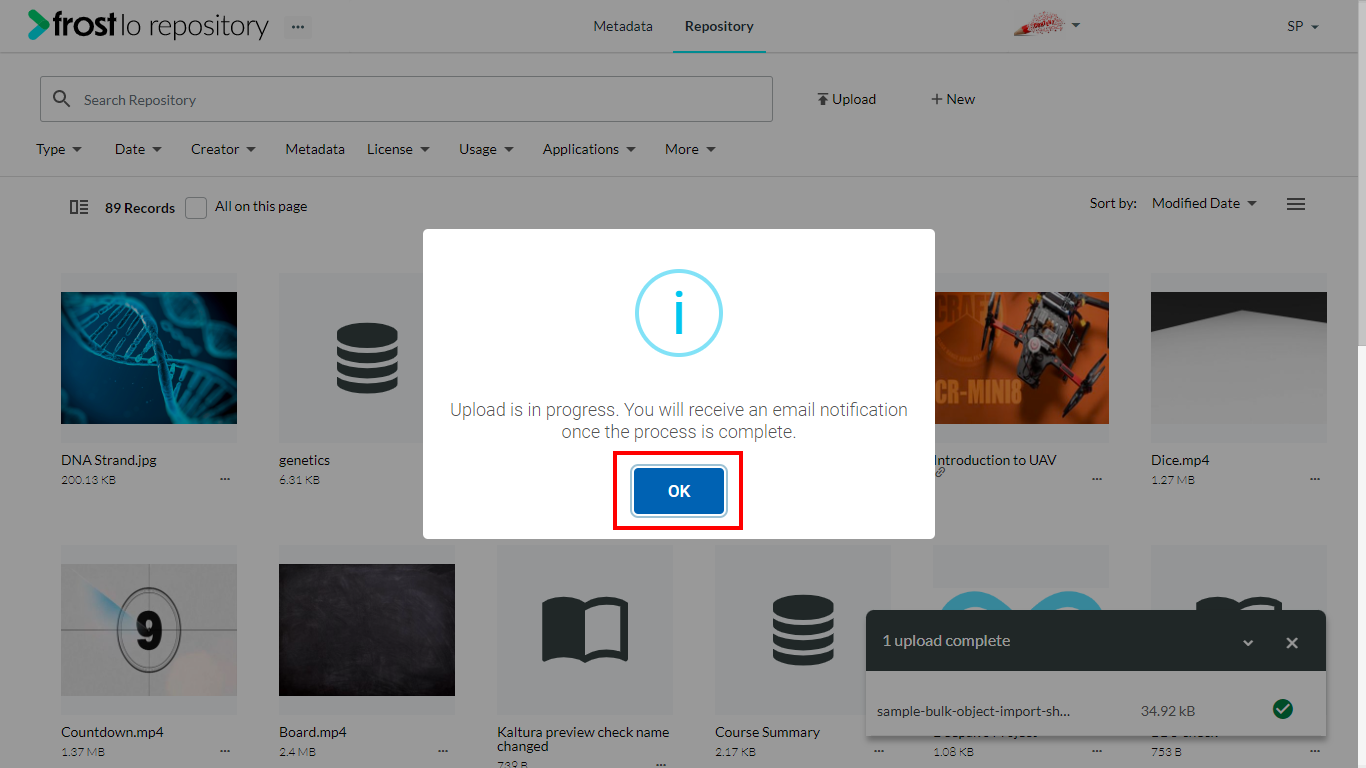1366x768 pixels.
Task: Expand the Applications filter
Action: (589, 149)
